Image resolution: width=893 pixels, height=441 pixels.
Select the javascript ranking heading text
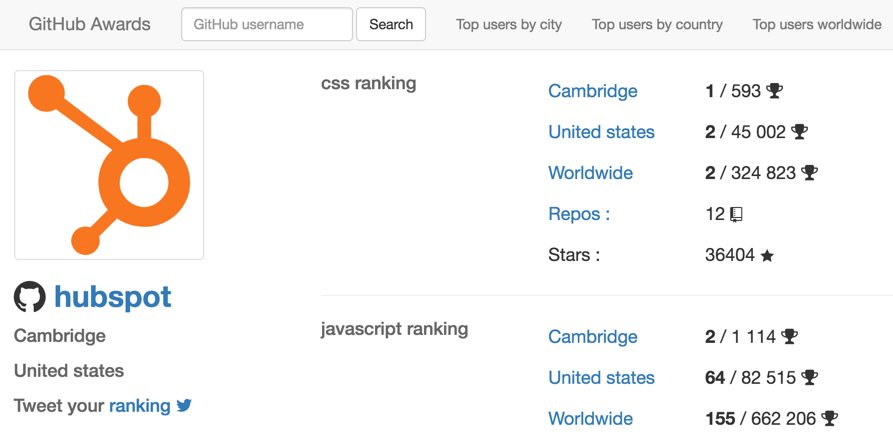point(394,329)
